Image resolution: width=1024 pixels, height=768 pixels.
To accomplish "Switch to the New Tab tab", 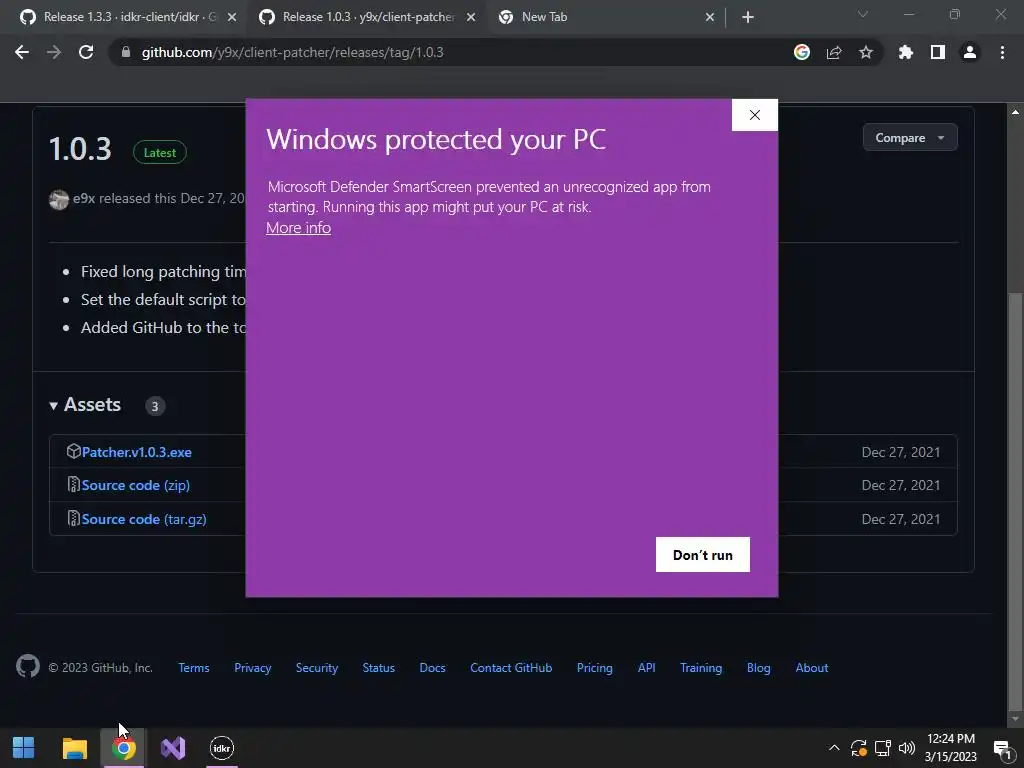I will click(x=604, y=17).
